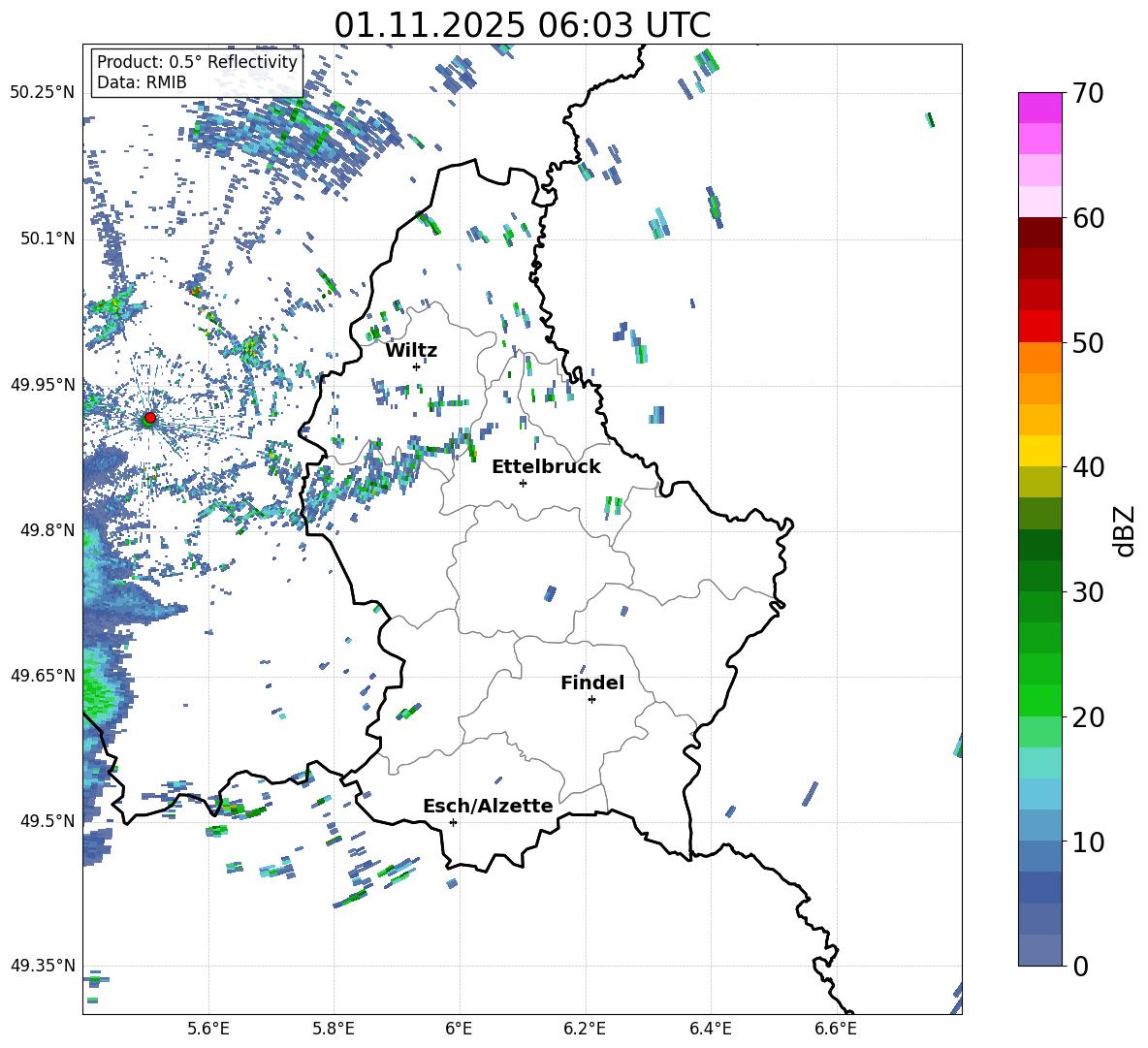The width and height of the screenshot is (1148, 1048).
Task: Click the 50.25°N latitude label
Action: [43, 93]
